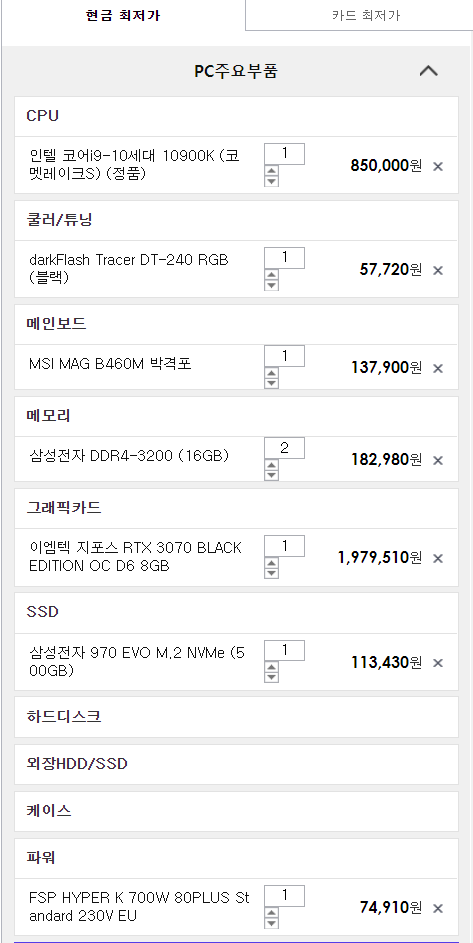Click the memory quantity input field

tap(285, 448)
